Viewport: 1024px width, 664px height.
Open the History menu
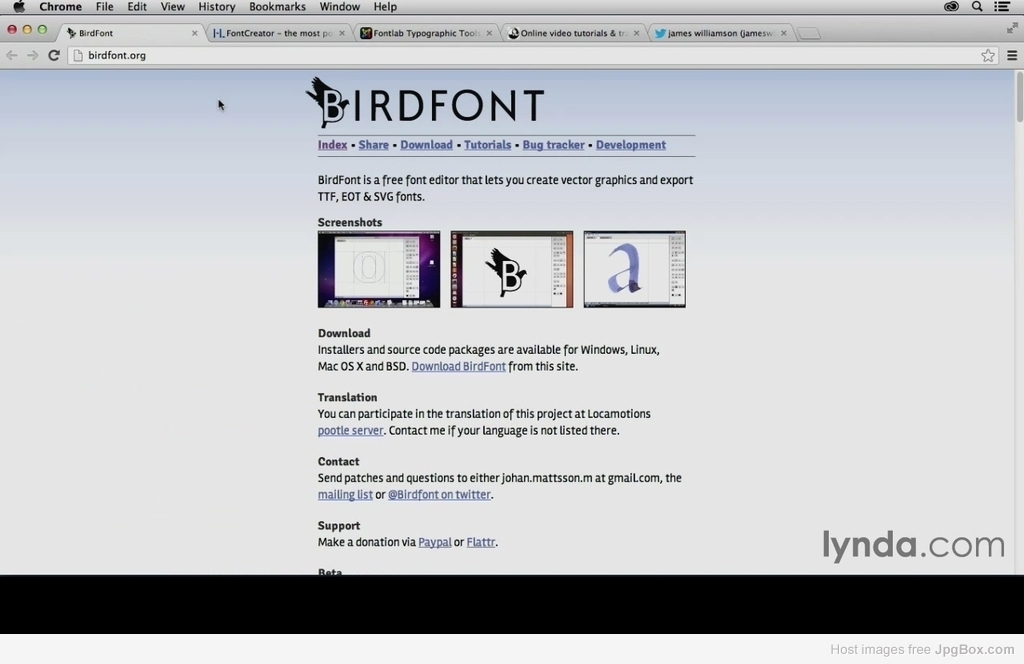click(x=216, y=7)
